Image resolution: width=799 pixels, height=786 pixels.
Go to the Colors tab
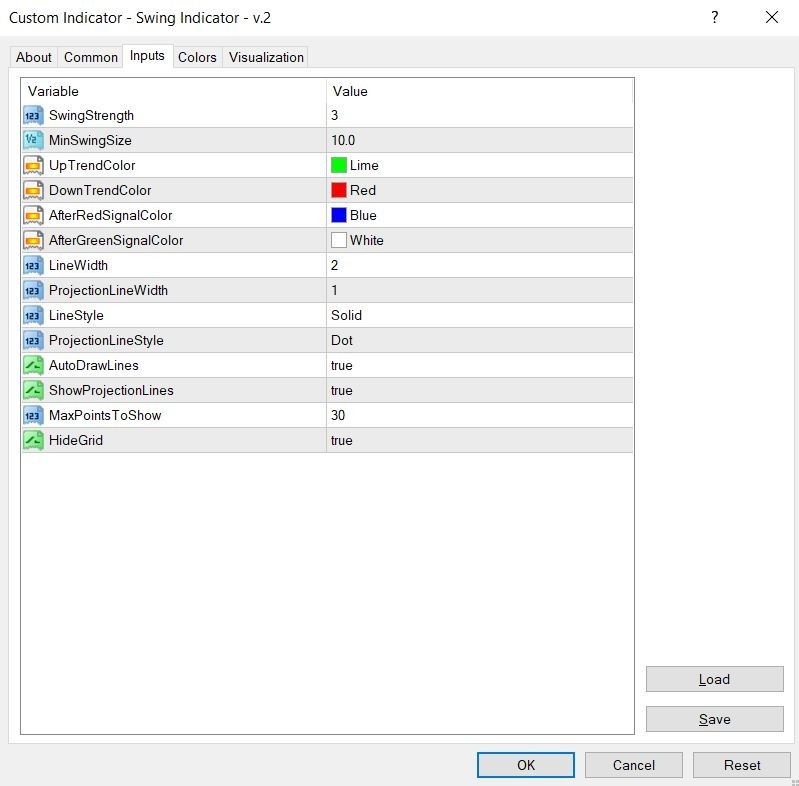(197, 57)
